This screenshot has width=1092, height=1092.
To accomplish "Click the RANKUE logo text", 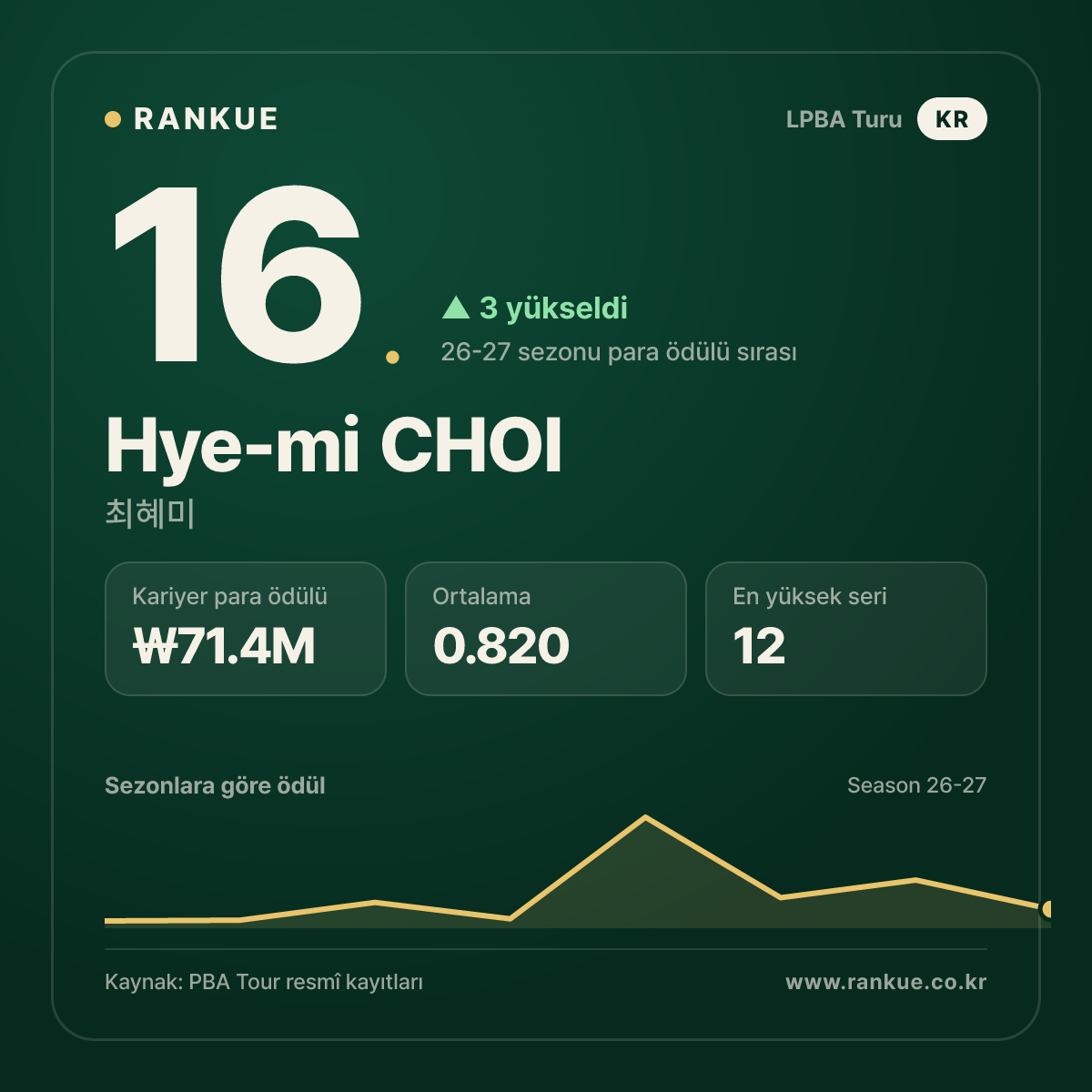I will click(206, 119).
